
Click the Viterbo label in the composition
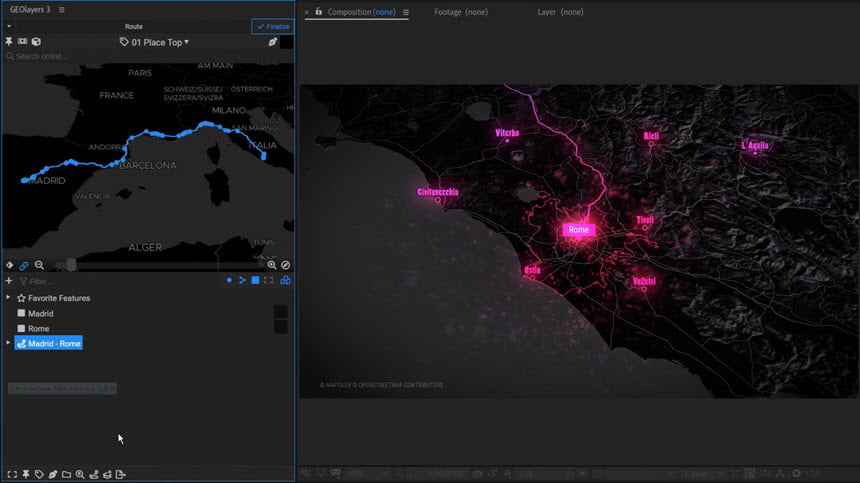coord(507,133)
